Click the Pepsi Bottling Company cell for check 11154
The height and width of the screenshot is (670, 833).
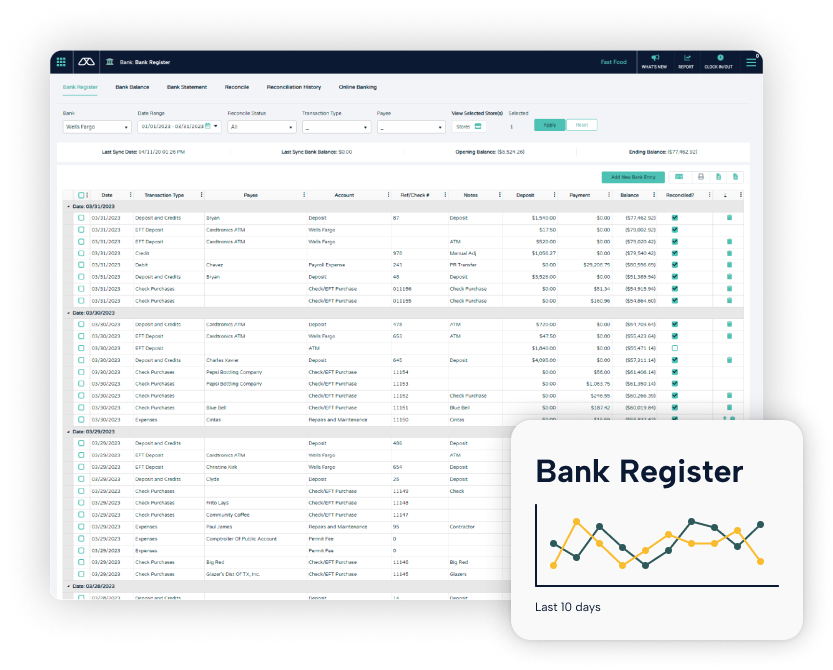coord(234,372)
